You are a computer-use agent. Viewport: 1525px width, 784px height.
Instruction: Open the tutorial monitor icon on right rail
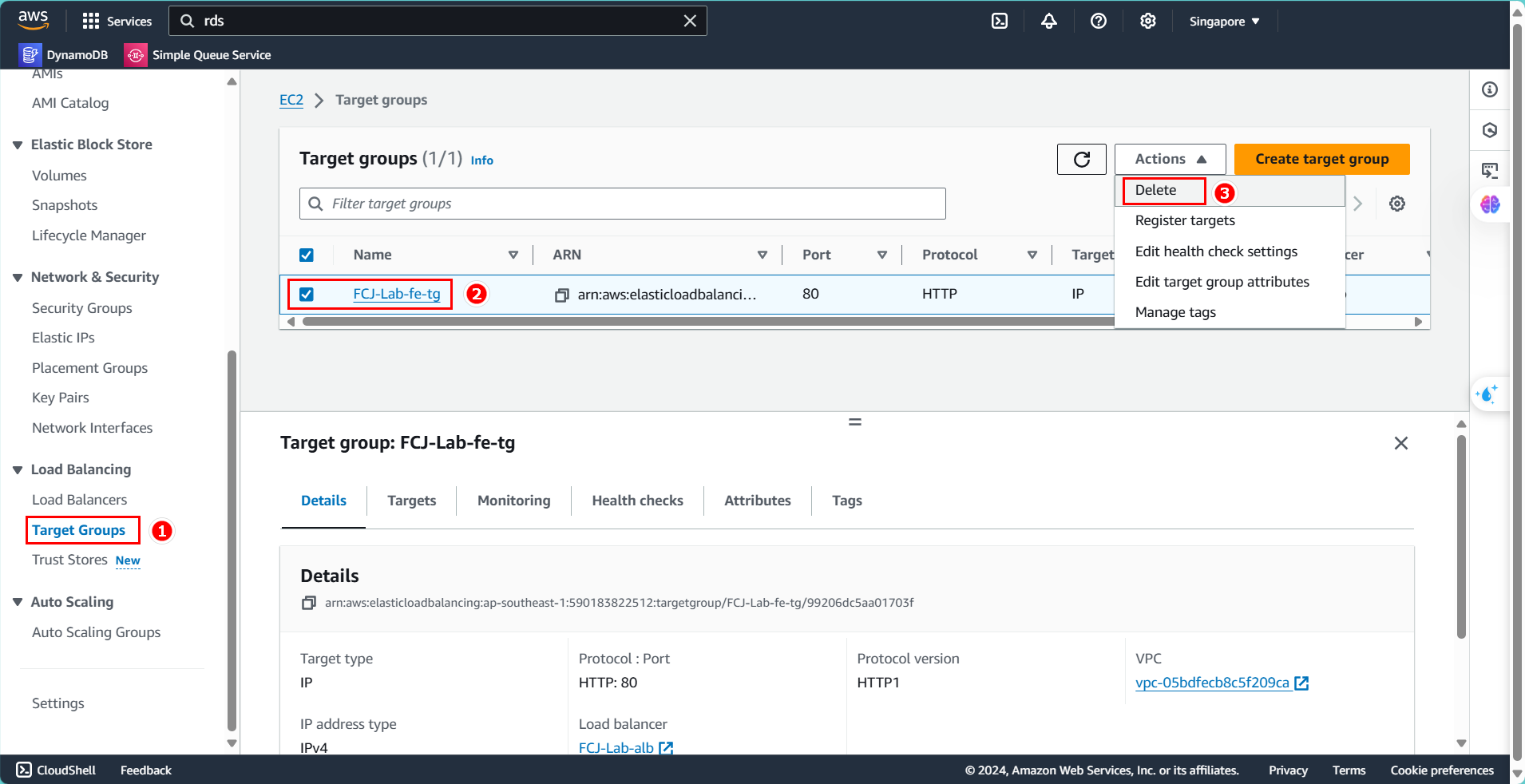pos(1490,170)
